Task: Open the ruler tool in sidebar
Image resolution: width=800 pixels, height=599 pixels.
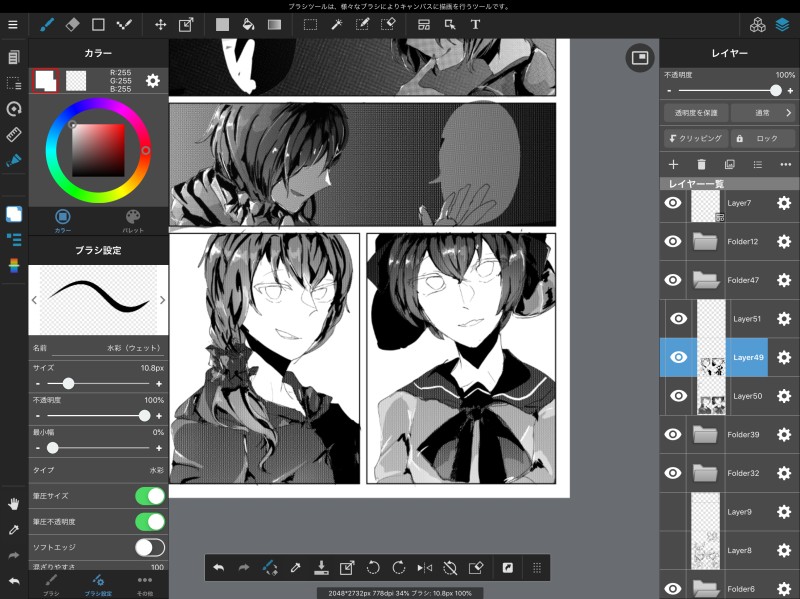Action: pos(14,135)
